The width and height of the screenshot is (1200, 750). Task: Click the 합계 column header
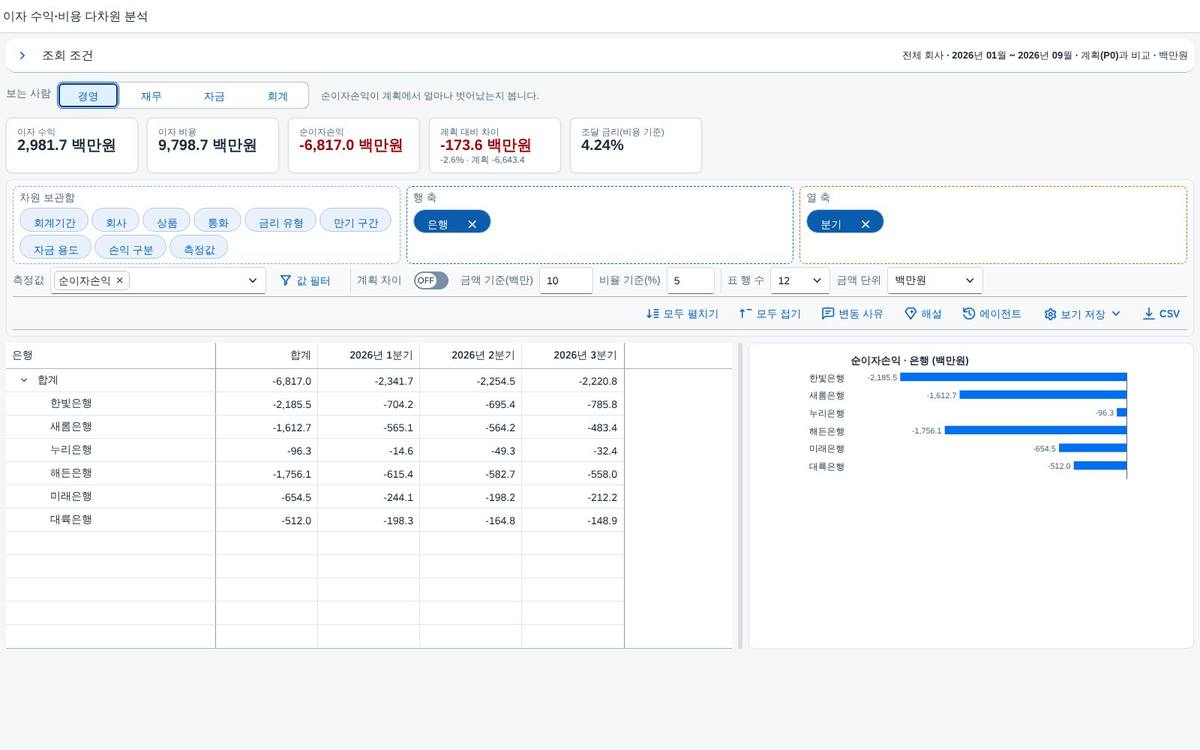267,355
